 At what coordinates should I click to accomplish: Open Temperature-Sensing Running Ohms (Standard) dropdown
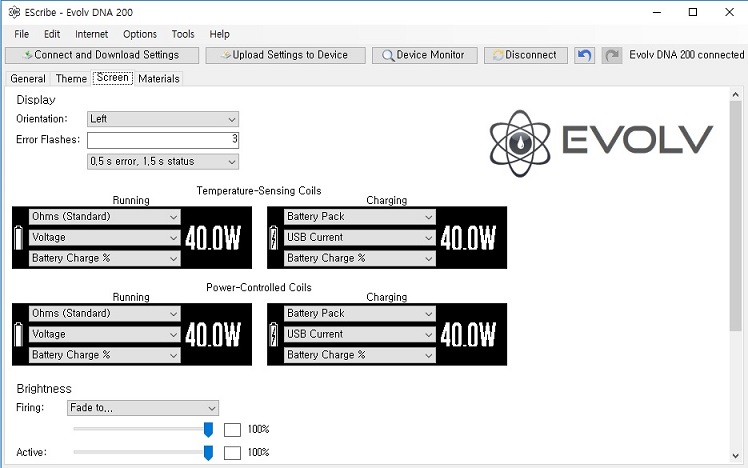[104, 217]
